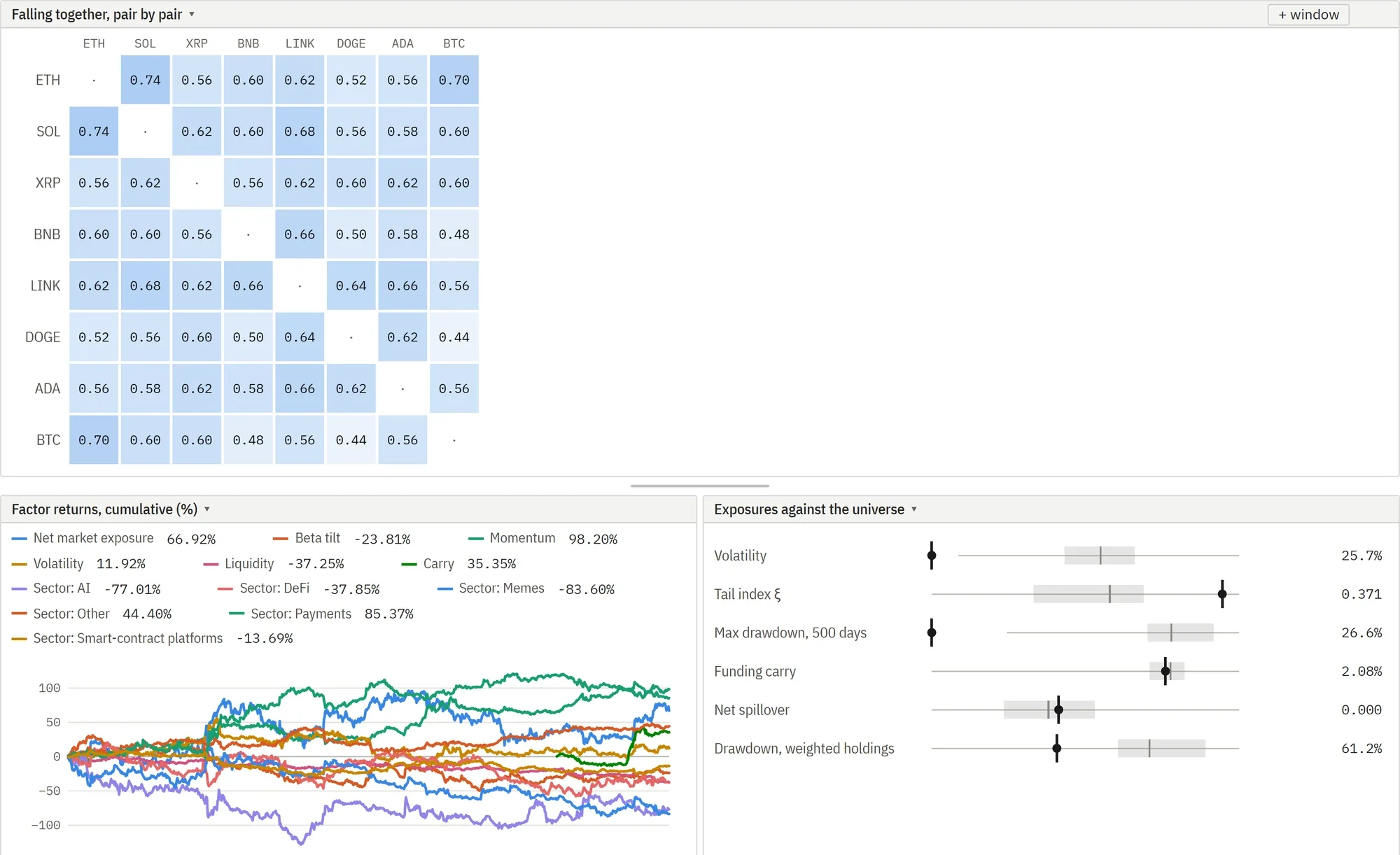Click the Tail index ξ value 0.371
Screen dimensions: 1400x855
(x=1361, y=594)
